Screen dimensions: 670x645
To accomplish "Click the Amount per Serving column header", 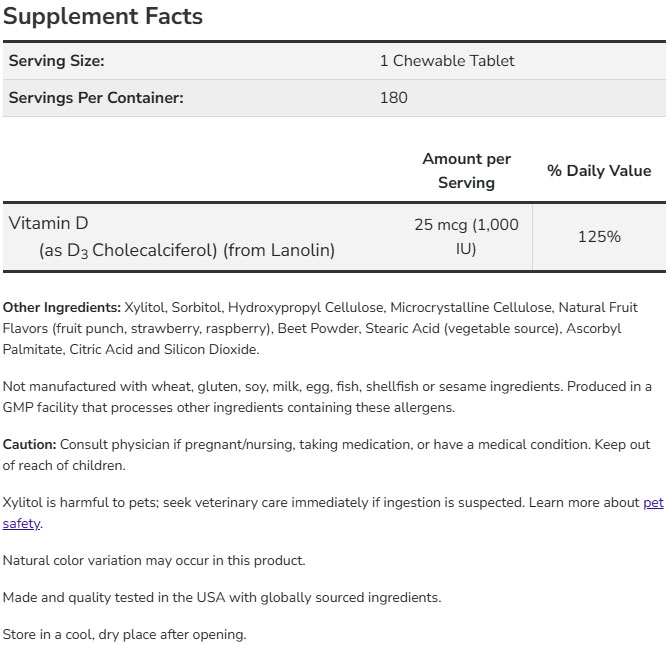I will point(466,171).
